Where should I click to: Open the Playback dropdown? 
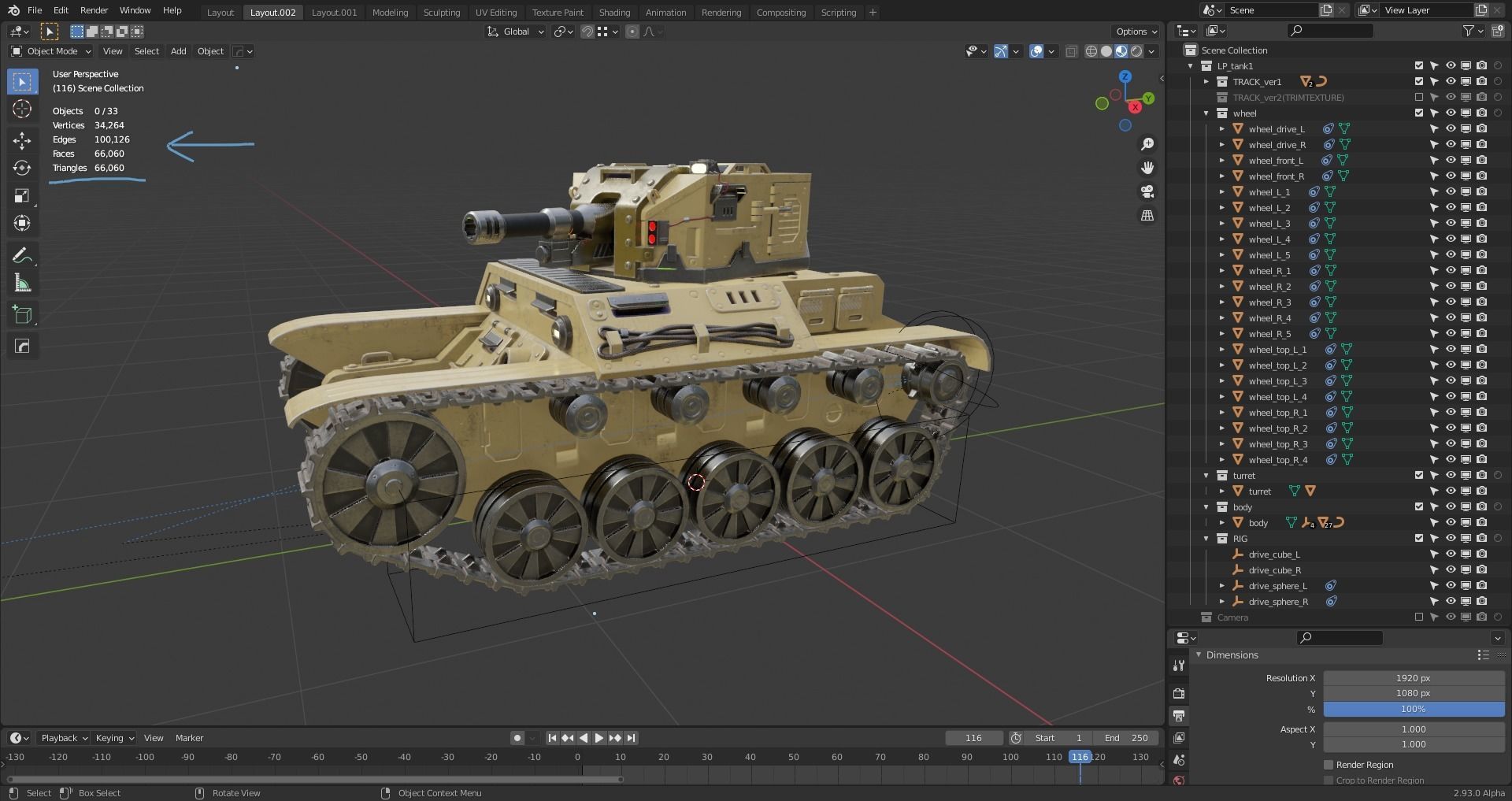[64, 738]
